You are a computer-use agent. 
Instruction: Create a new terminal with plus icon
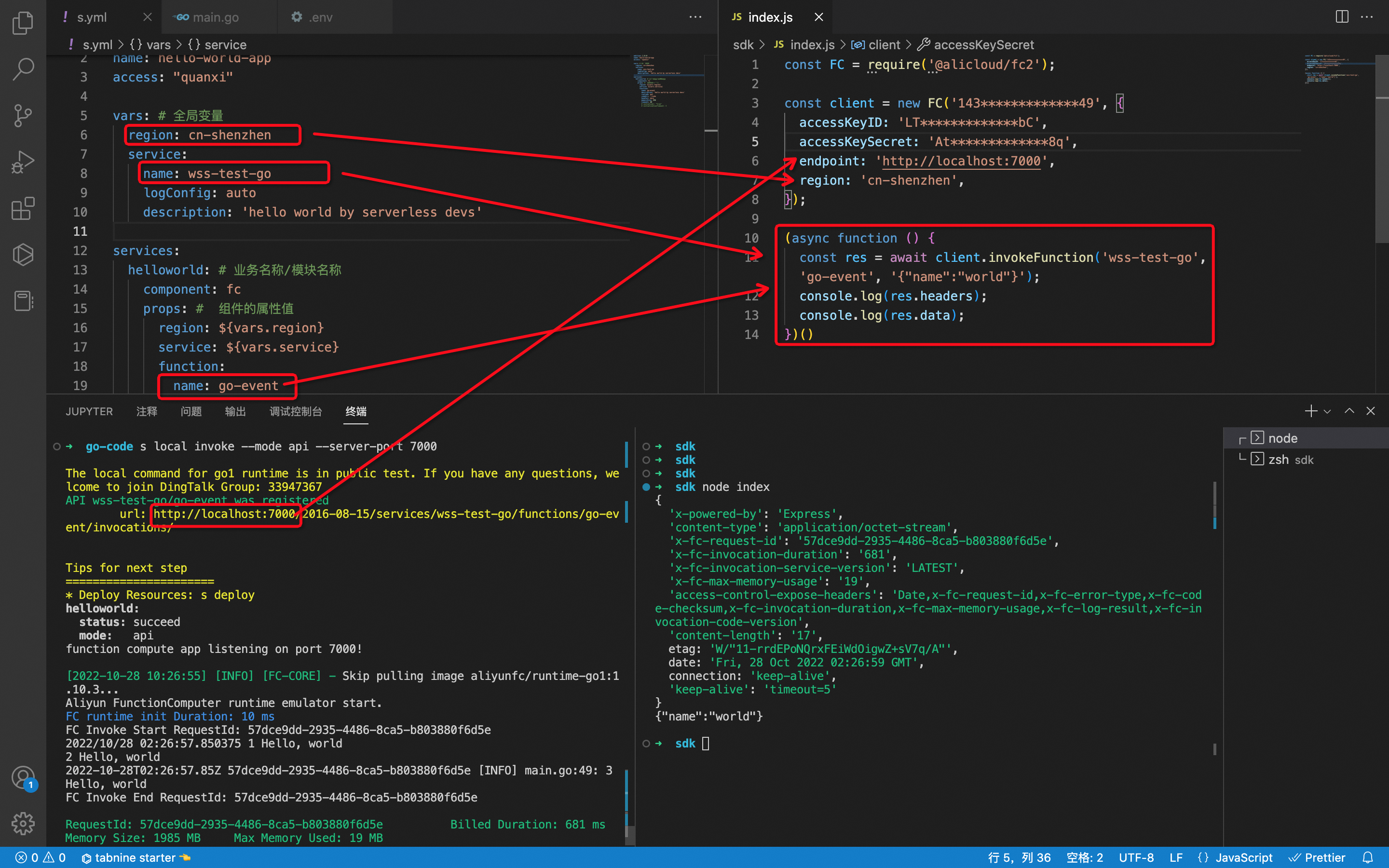tap(1310, 411)
